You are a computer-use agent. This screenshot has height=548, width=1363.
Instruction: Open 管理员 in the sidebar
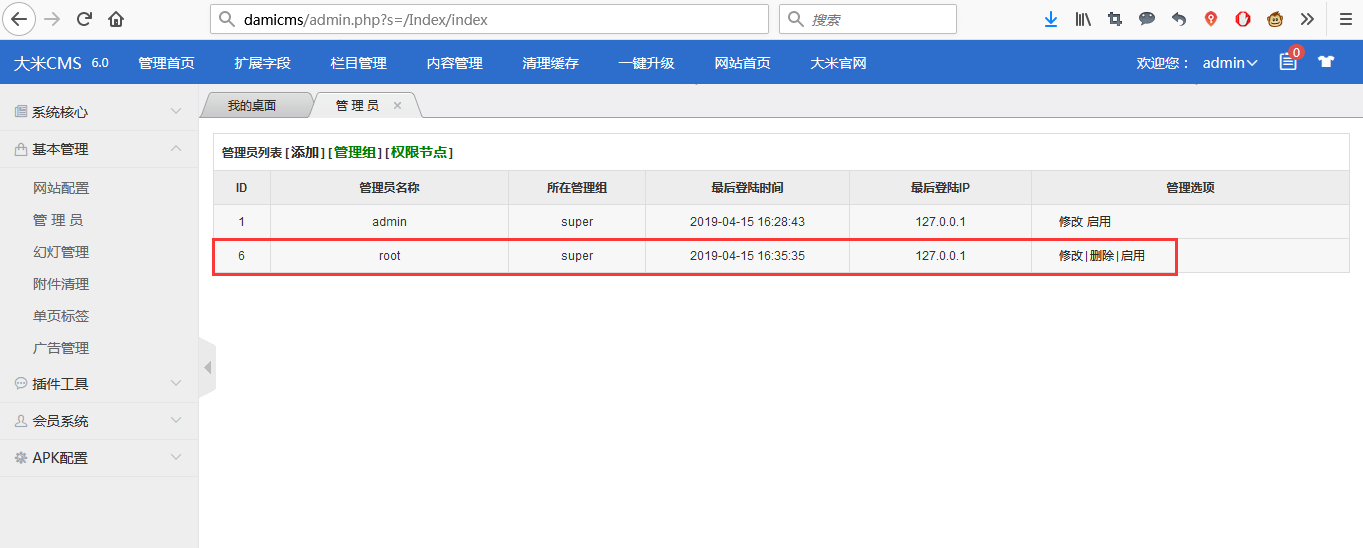(58, 220)
